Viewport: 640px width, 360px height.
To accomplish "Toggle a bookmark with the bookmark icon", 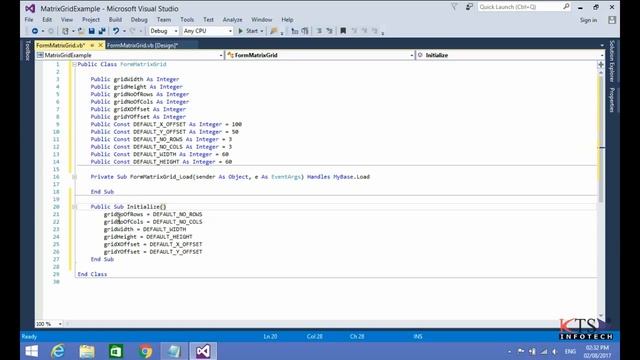I will coord(343,31).
